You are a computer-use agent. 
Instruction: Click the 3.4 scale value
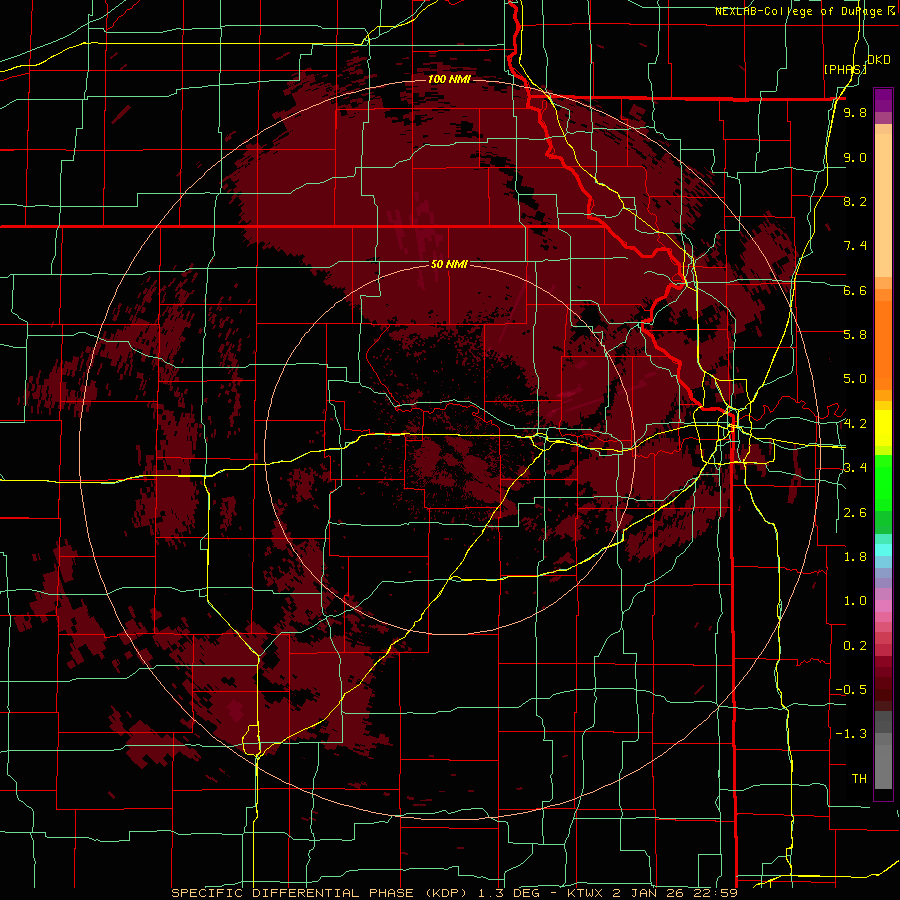855,468
